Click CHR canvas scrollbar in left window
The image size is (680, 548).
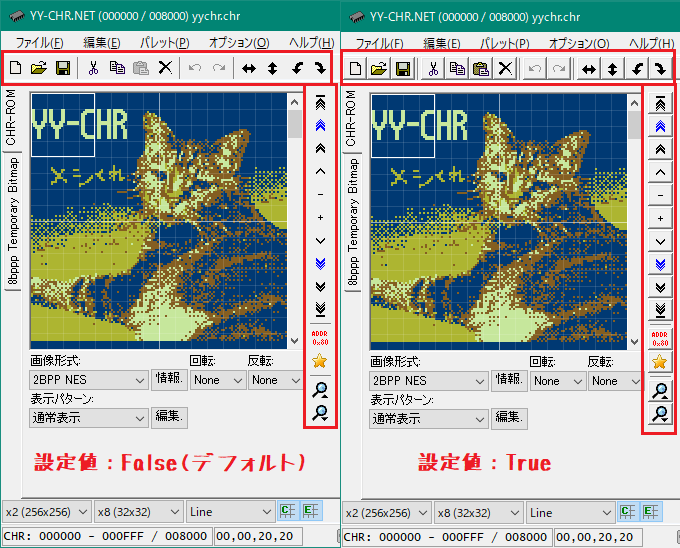tap(294, 221)
